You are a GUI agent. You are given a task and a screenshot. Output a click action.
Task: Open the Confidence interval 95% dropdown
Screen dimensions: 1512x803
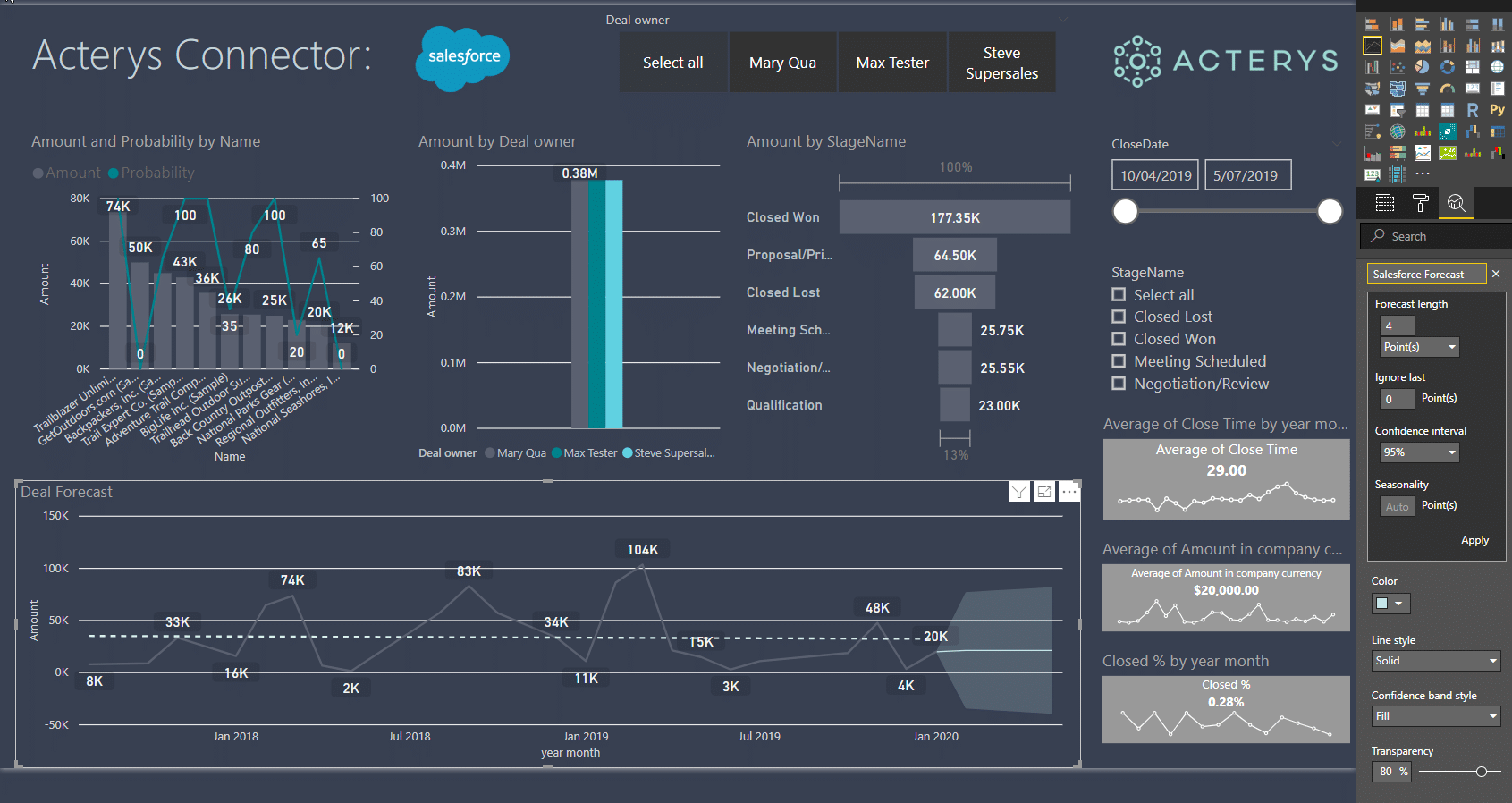coord(1420,452)
